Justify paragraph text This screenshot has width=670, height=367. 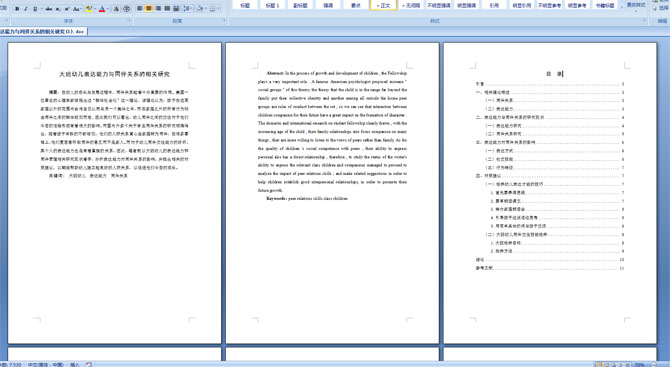click(167, 9)
